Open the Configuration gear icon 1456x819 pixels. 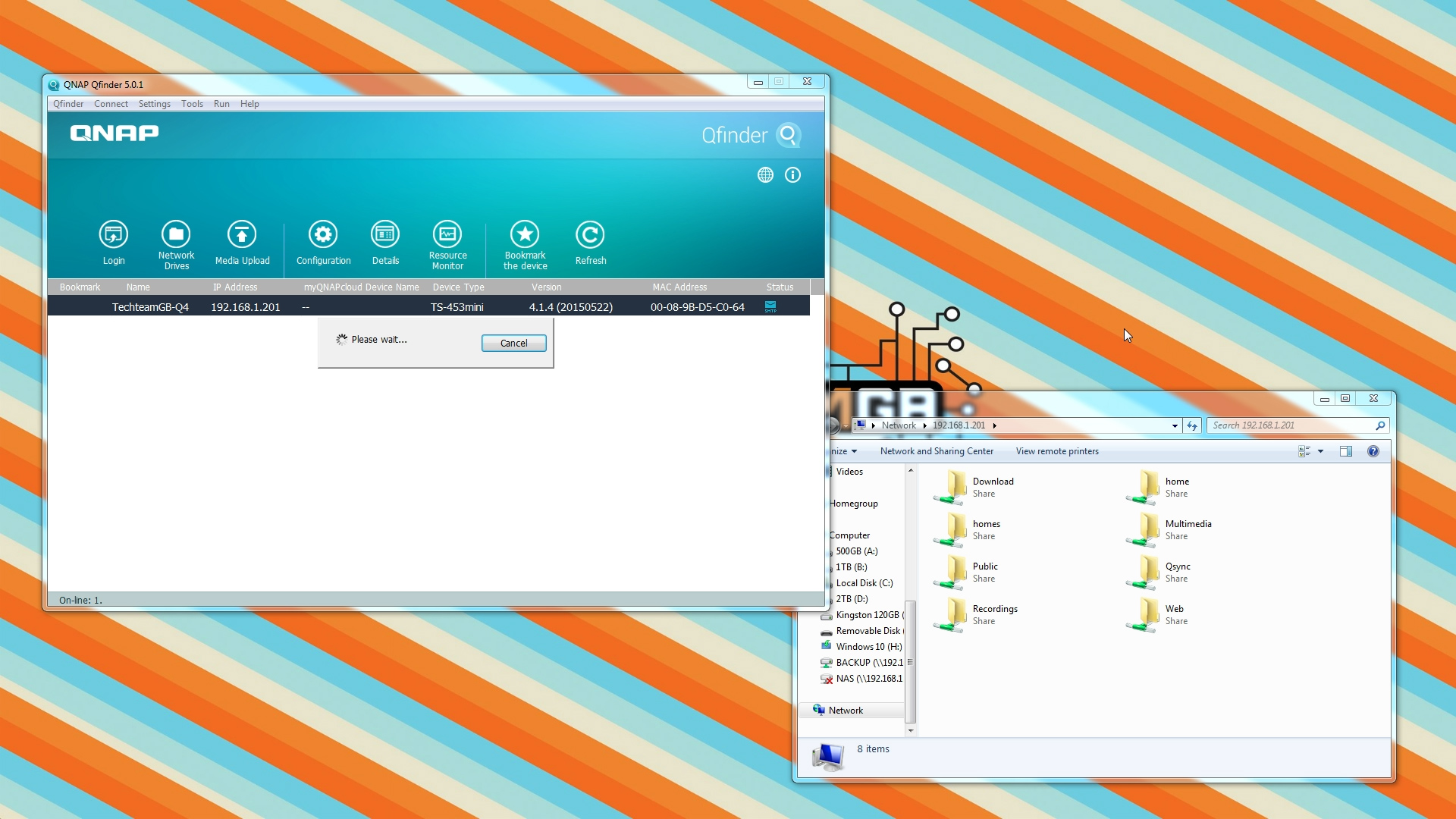coord(323,235)
